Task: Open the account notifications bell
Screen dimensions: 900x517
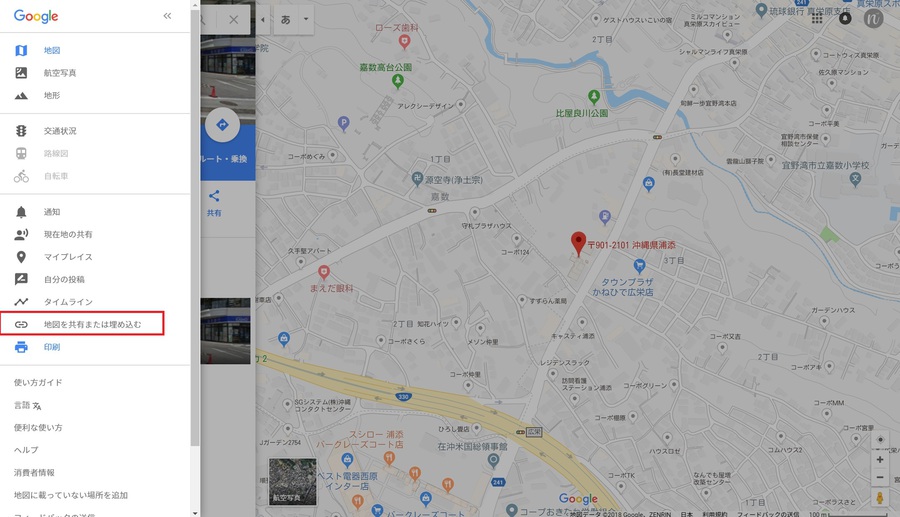Action: (845, 18)
